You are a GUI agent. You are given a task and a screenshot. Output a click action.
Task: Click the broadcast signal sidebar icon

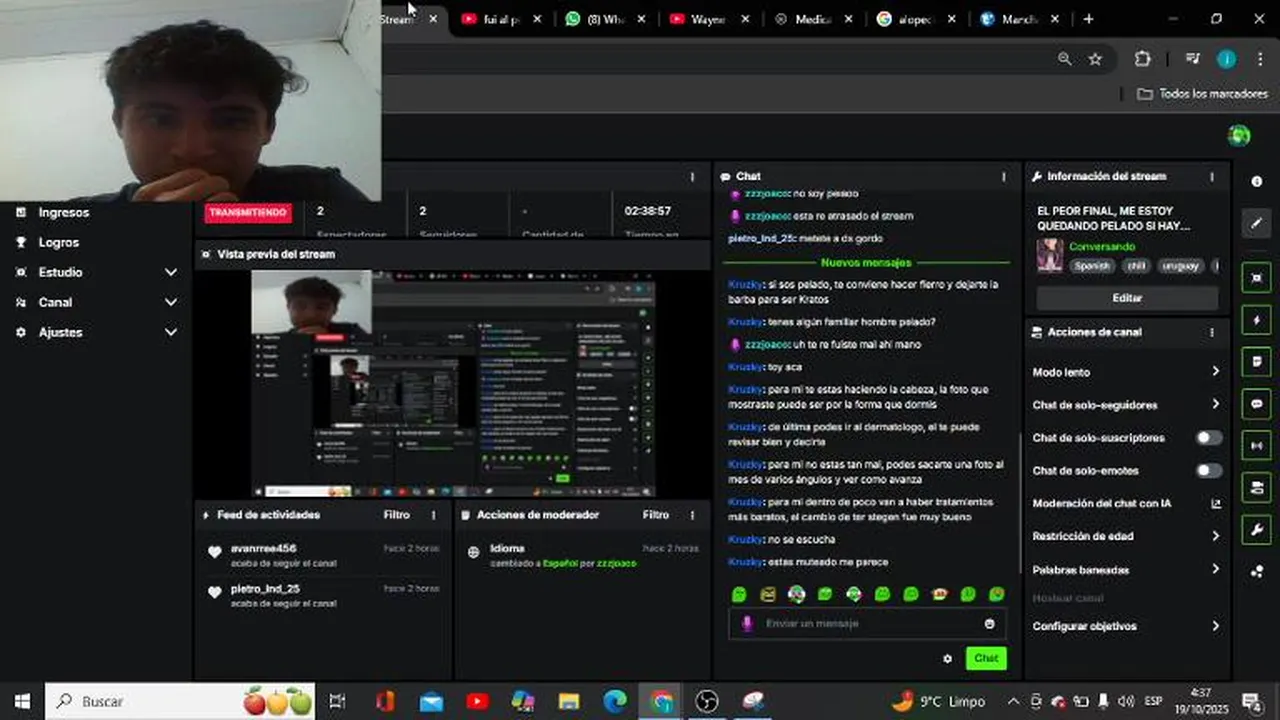pos(1257,446)
